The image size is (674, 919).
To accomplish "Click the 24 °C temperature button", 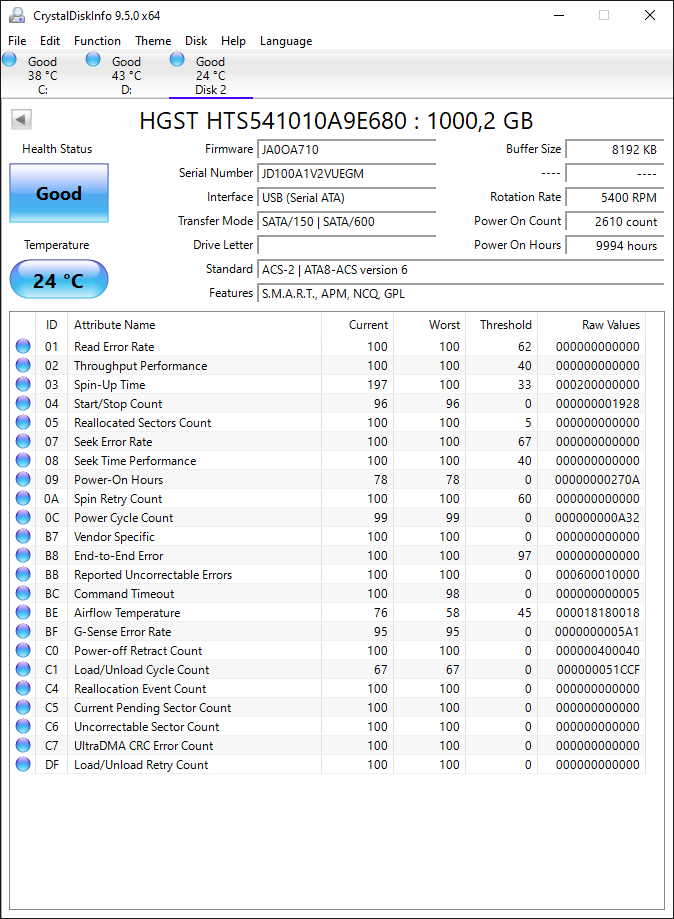I will [x=59, y=280].
